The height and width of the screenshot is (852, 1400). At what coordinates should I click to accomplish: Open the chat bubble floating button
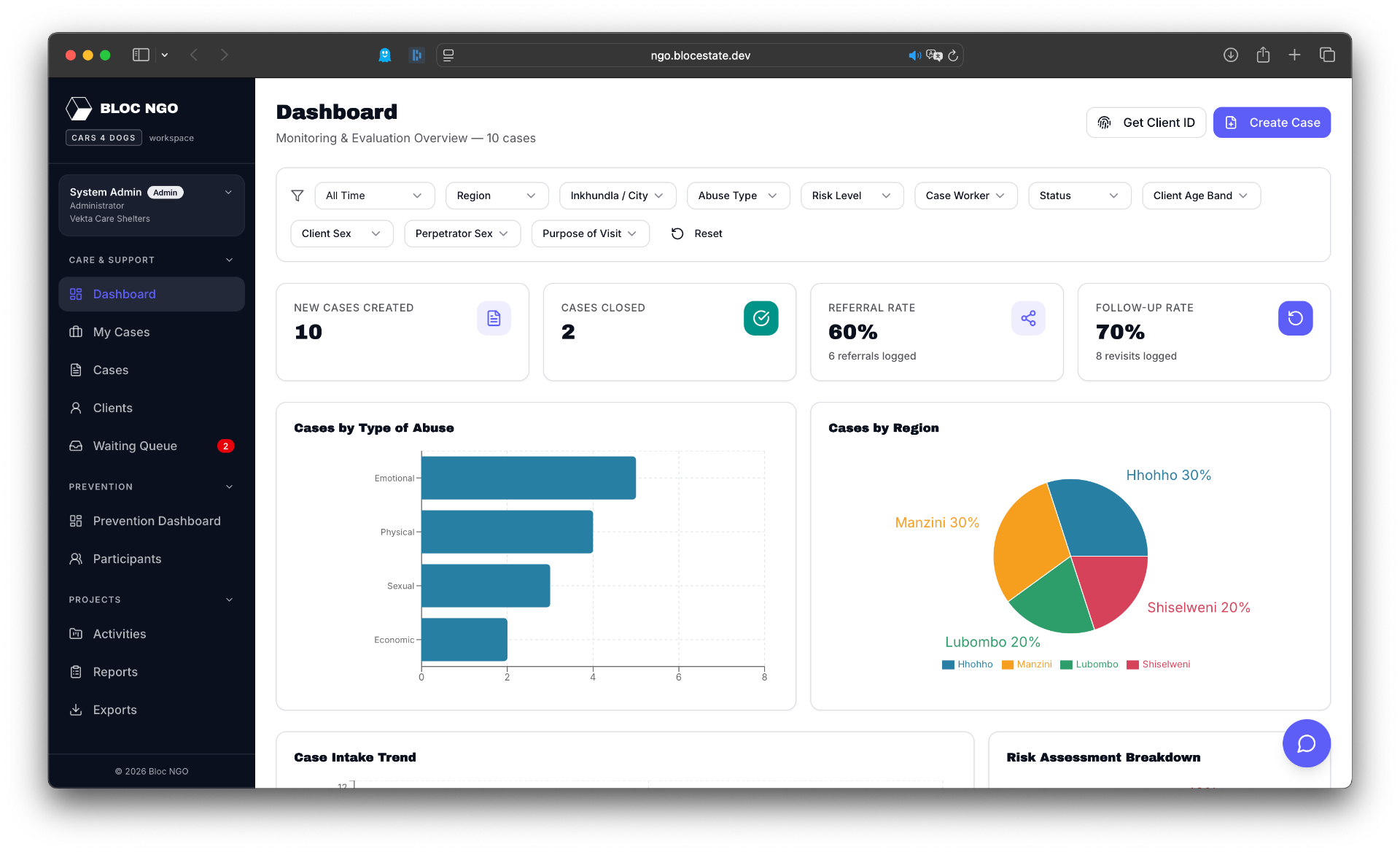pos(1306,743)
